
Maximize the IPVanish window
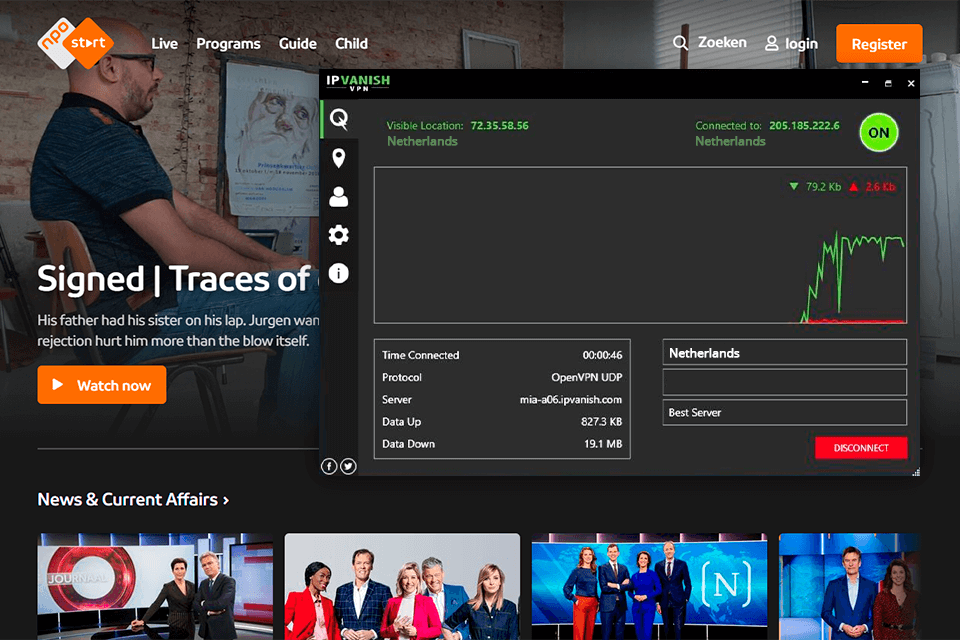pyautogui.click(x=888, y=83)
